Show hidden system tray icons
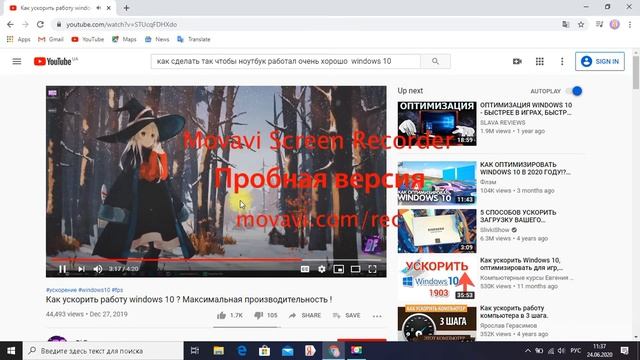This screenshot has height=360, width=640. coord(528,351)
